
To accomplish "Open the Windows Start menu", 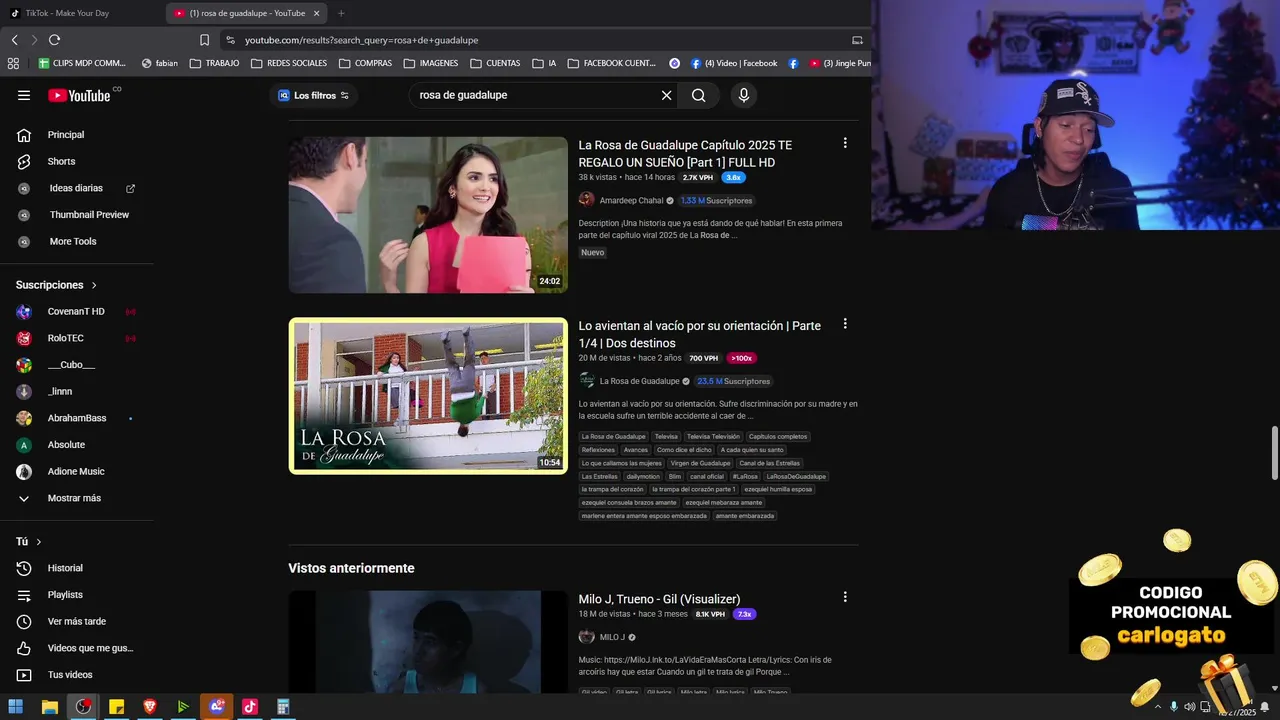I will point(16,707).
